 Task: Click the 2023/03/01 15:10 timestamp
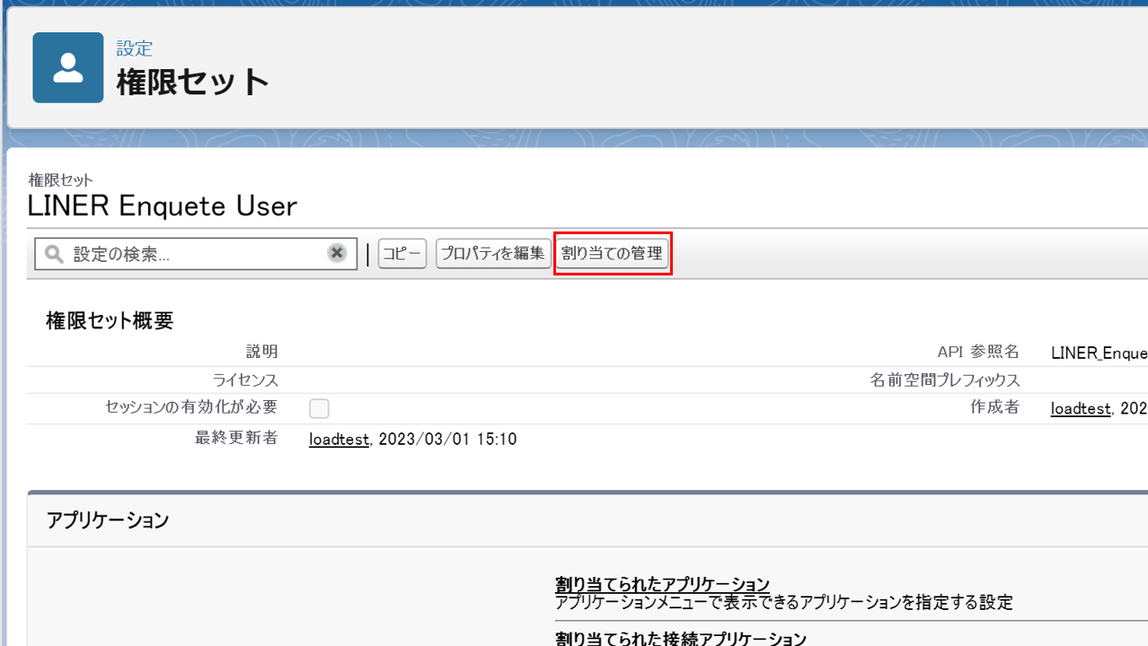click(x=447, y=439)
